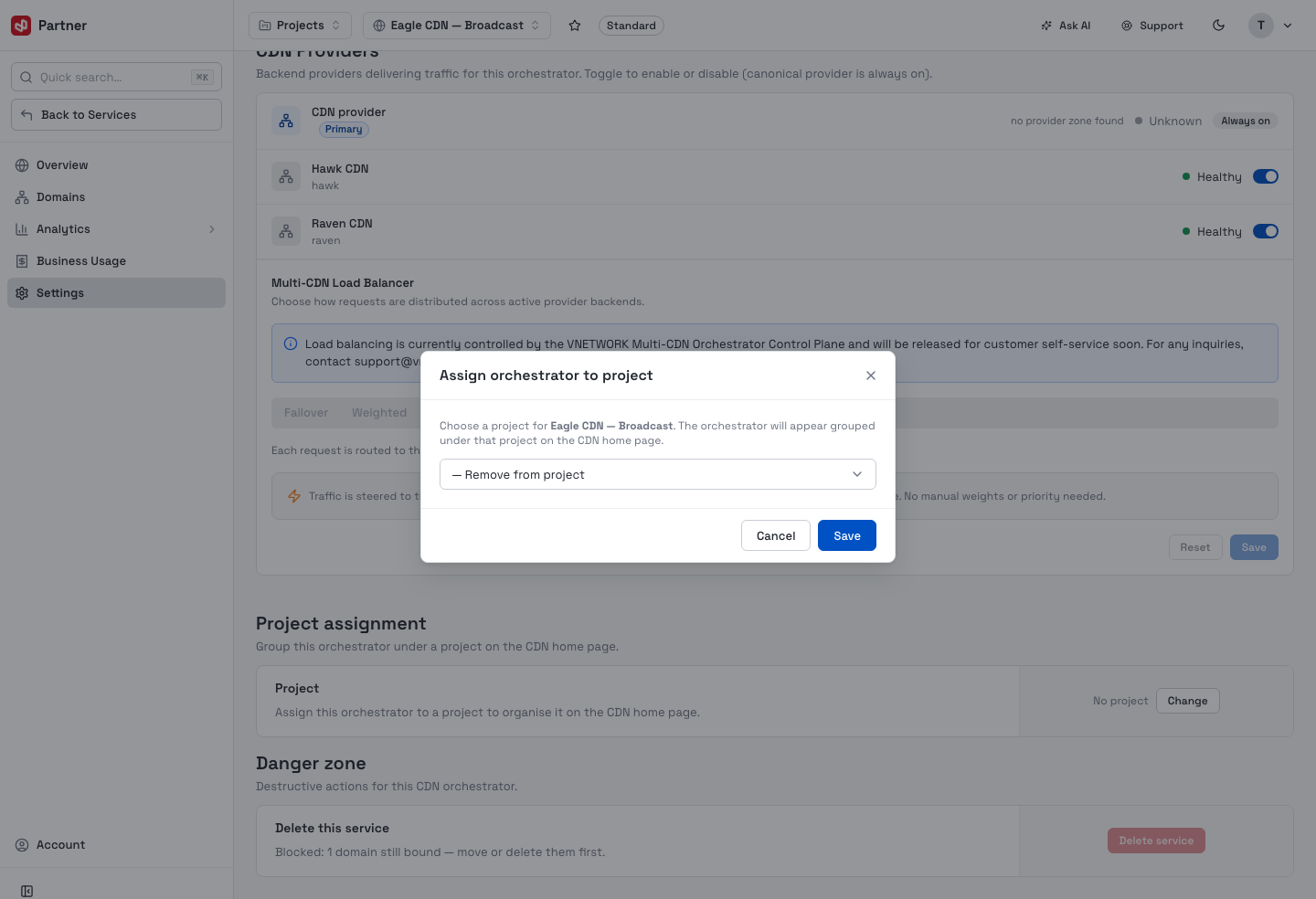Open Overview in sidebar
The height and width of the screenshot is (899, 1316).
click(116, 165)
